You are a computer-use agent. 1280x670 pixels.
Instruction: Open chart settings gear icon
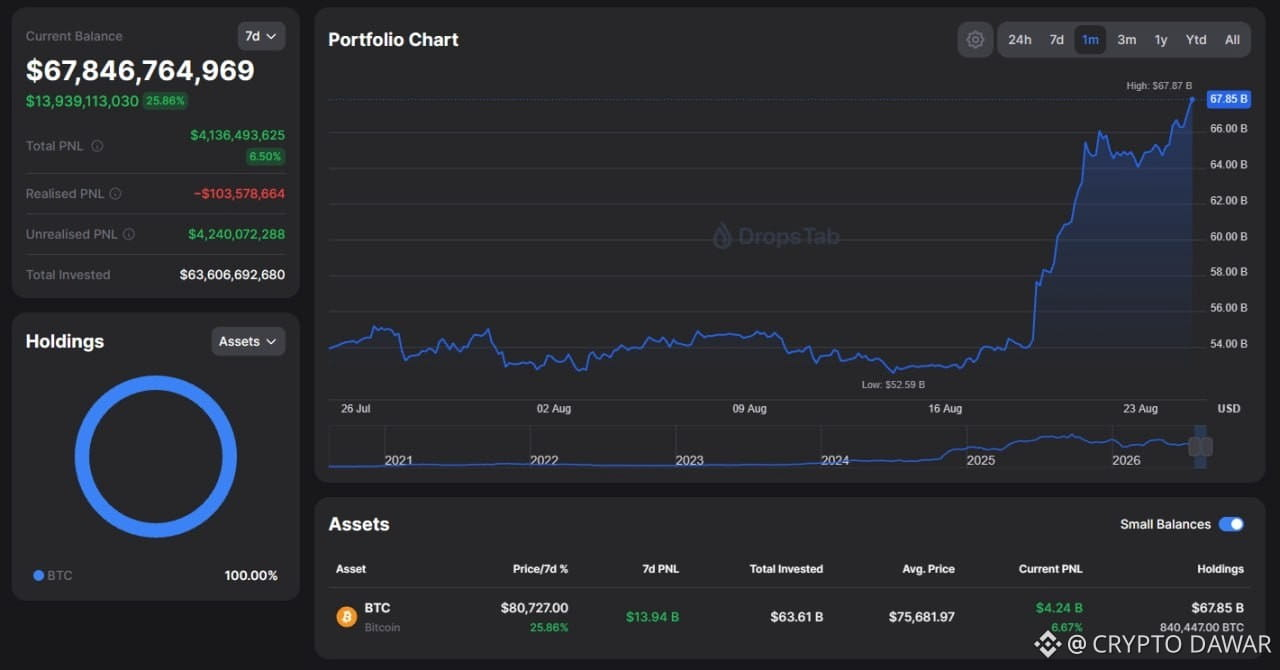[975, 40]
